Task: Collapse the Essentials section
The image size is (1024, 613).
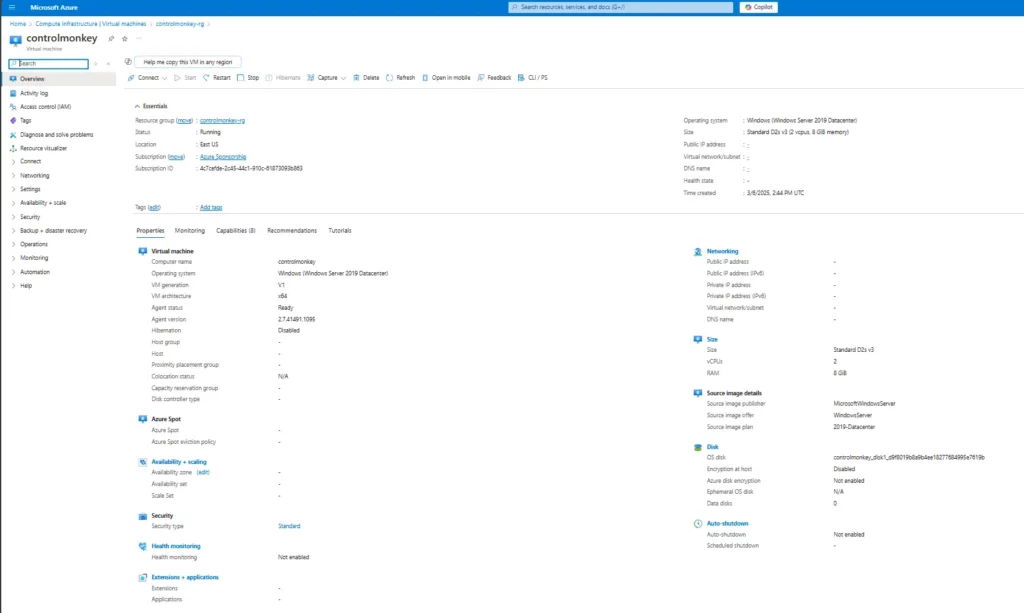Action: point(137,106)
